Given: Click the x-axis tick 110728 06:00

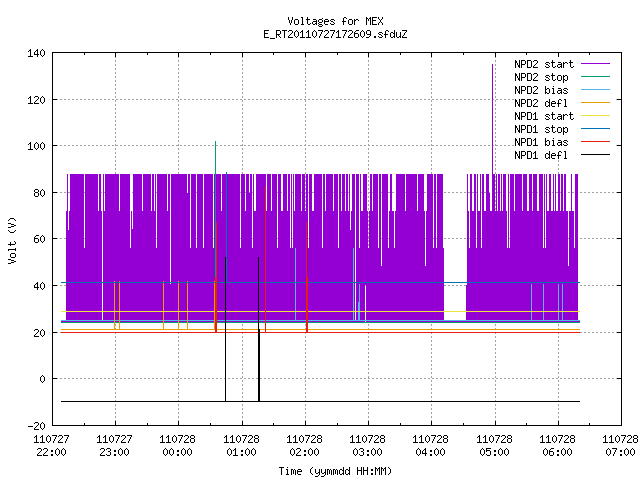Looking at the screenshot, I should (x=558, y=446).
